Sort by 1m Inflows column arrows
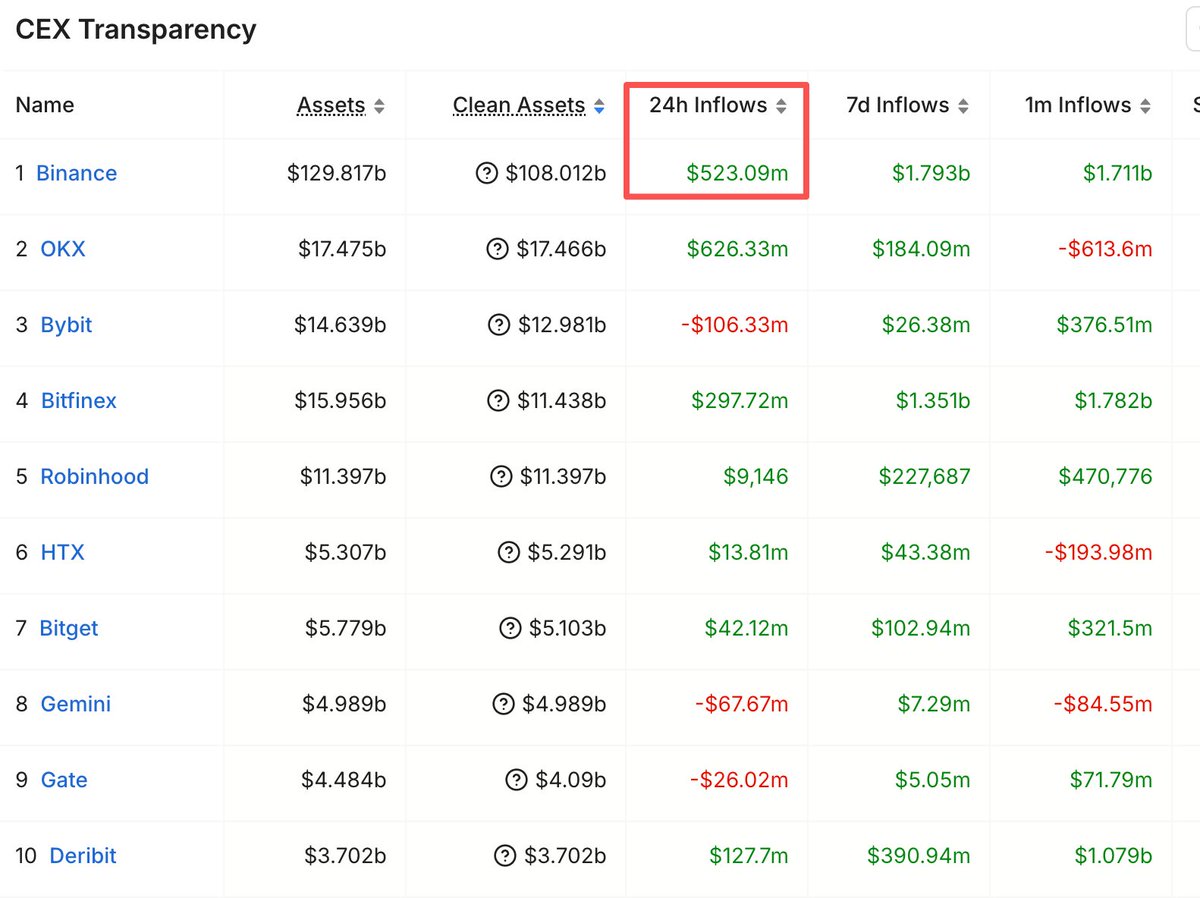 (x=1145, y=106)
